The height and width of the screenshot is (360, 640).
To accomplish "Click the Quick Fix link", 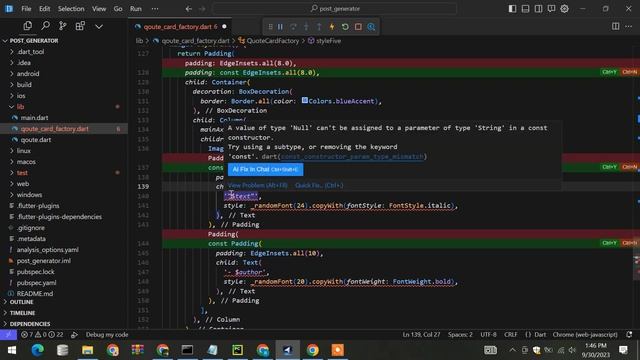I will pos(319,185).
